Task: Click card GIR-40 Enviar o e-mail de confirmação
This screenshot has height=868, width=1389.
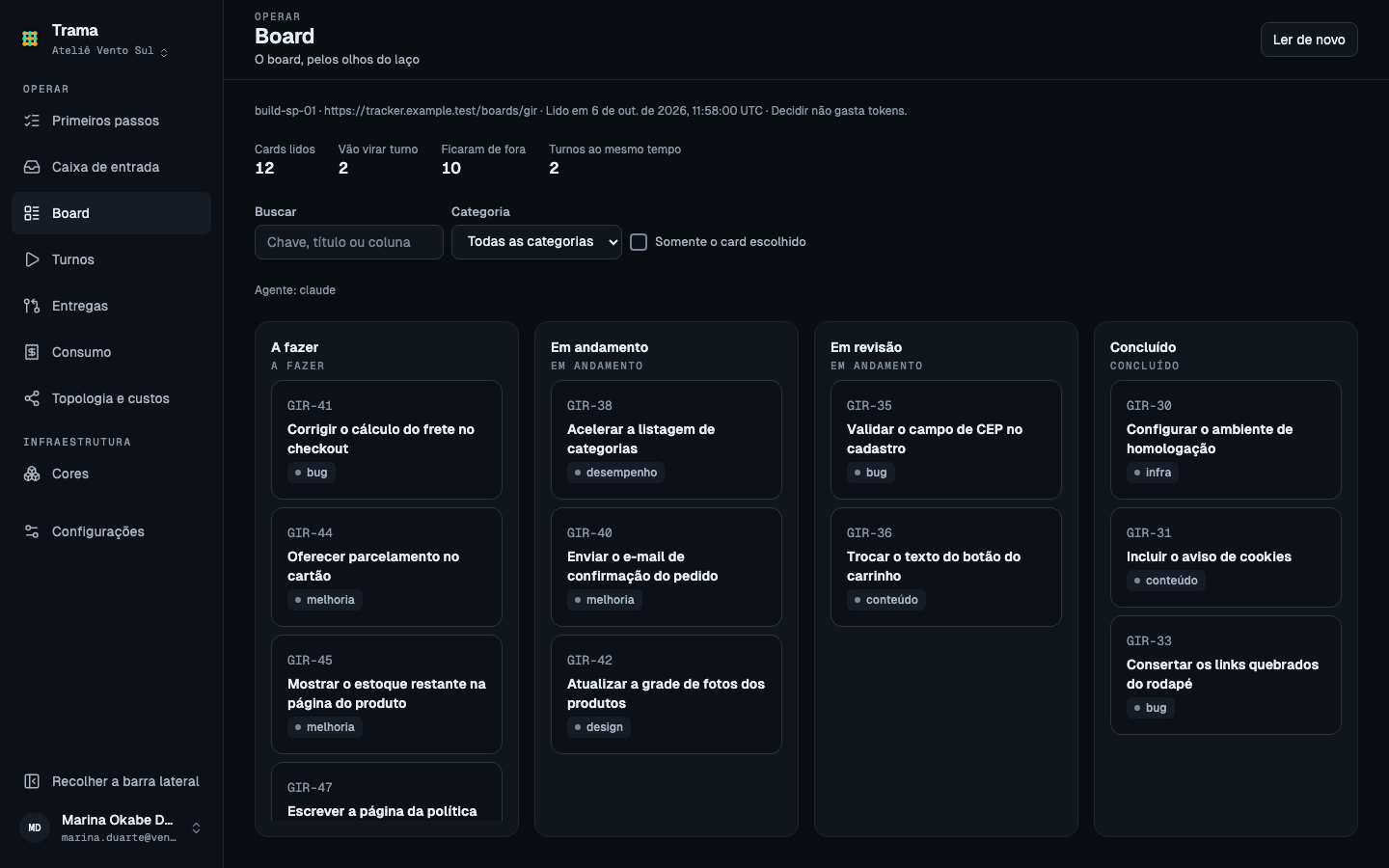Action: click(667, 567)
